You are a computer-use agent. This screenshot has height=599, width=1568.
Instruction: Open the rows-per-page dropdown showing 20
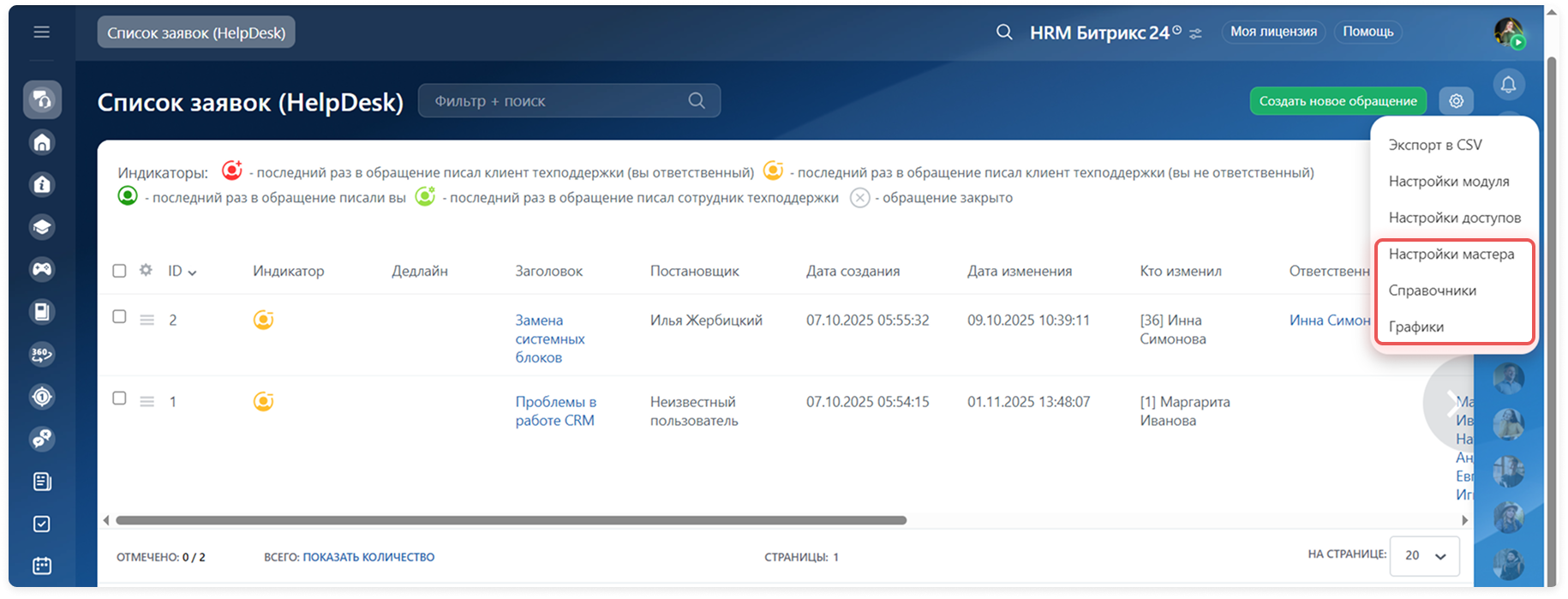1424,555
